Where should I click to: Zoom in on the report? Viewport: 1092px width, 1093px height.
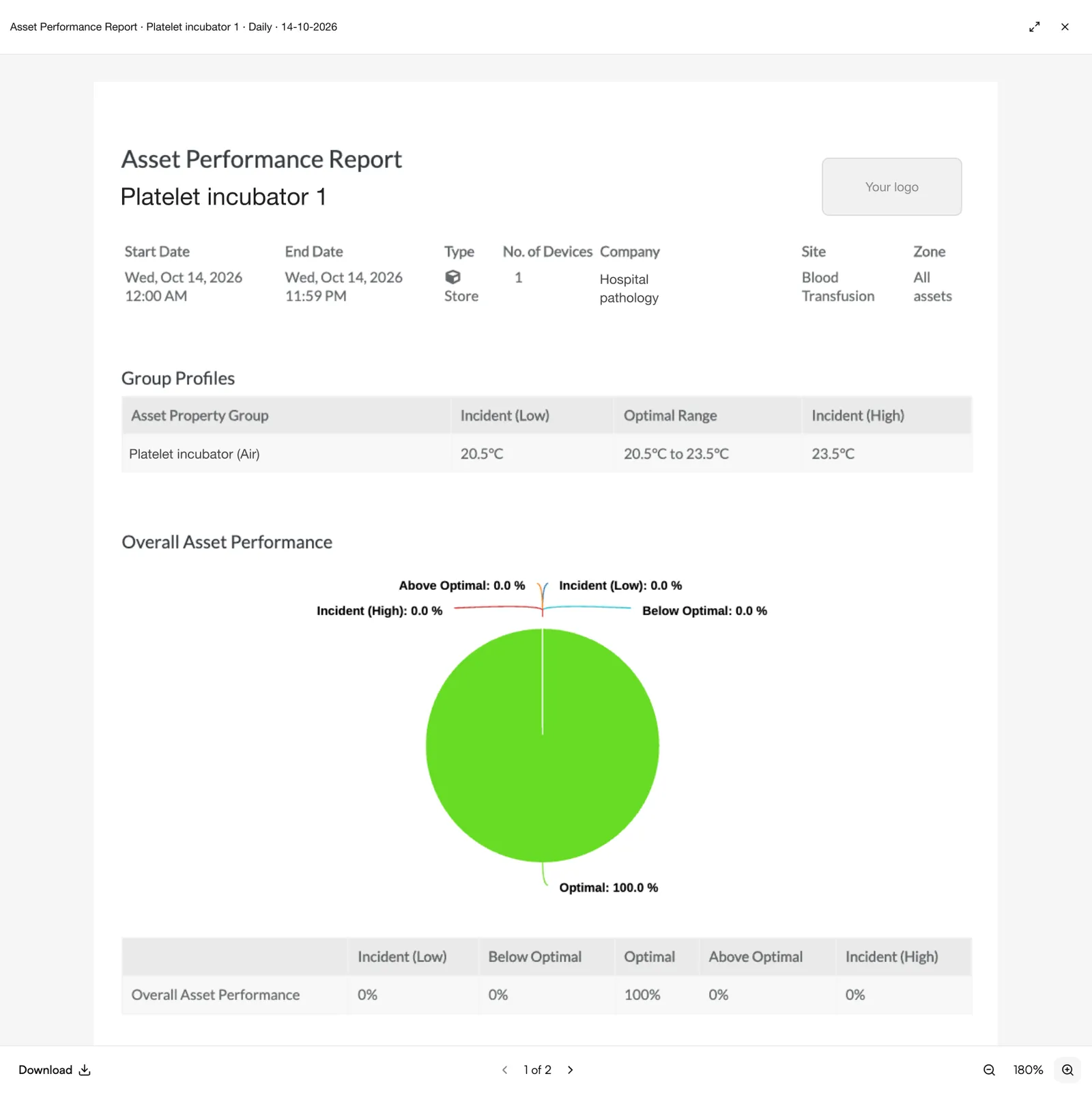click(x=1067, y=1070)
